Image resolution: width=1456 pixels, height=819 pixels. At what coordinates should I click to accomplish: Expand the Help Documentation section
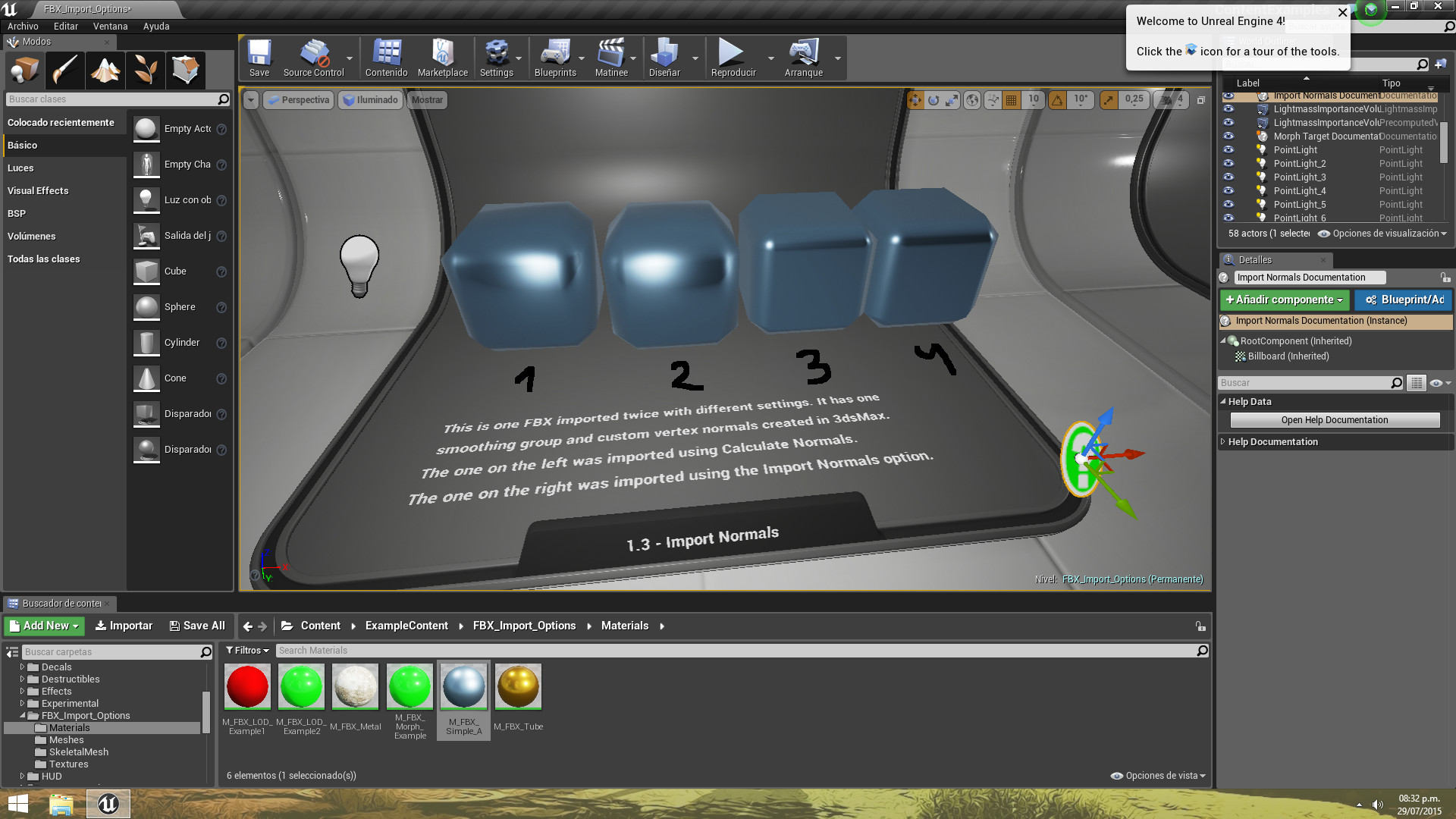click(1222, 442)
